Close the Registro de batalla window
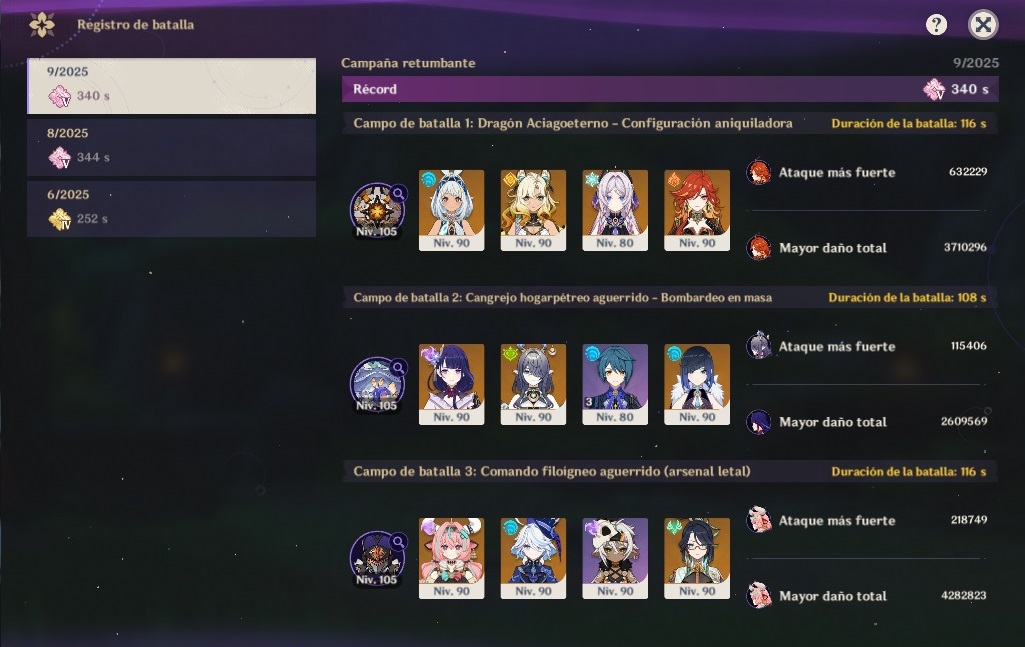 click(983, 25)
